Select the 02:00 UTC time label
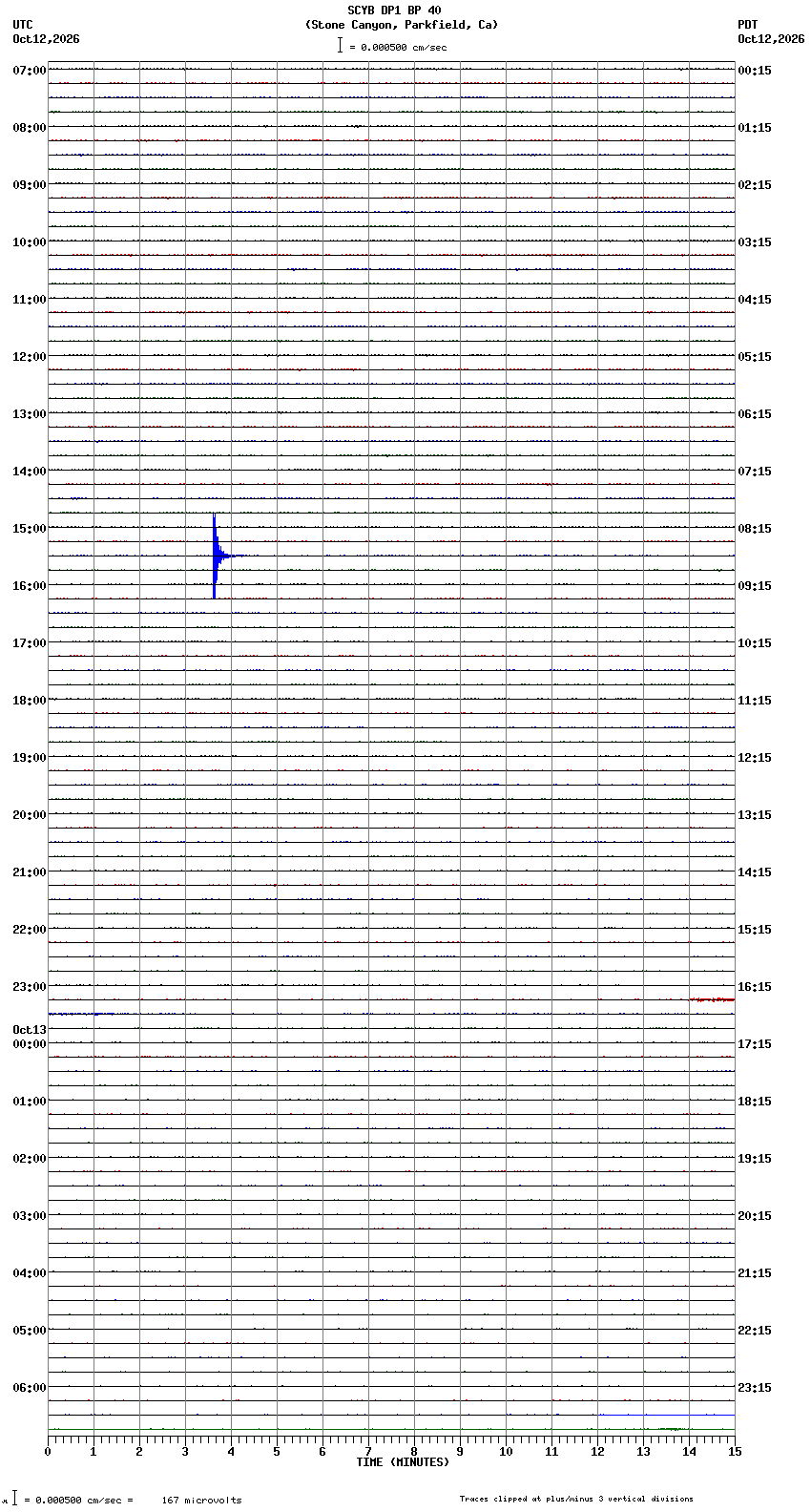 coord(30,1159)
